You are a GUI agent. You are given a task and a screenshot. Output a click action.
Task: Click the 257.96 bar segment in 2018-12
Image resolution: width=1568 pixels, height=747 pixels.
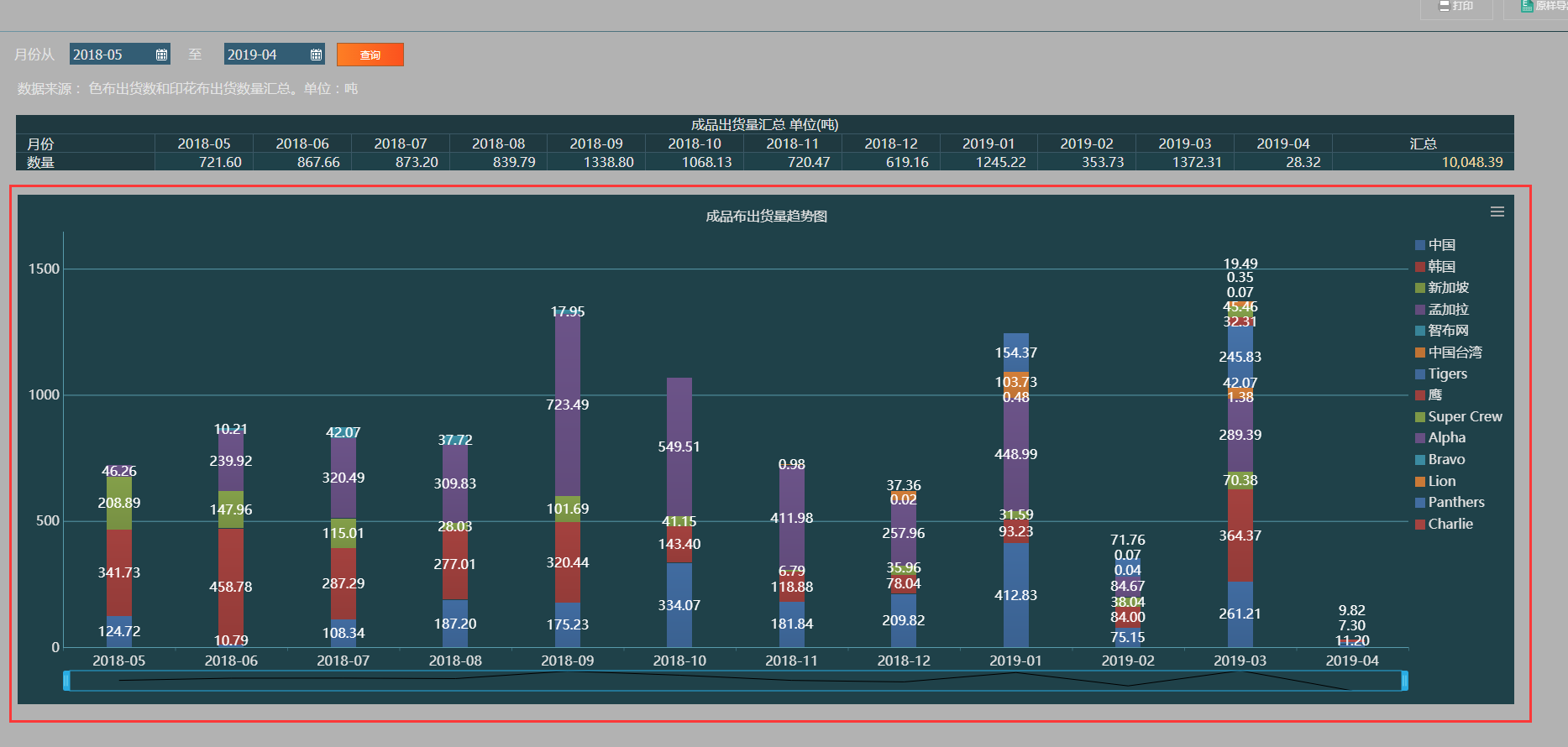tap(904, 533)
